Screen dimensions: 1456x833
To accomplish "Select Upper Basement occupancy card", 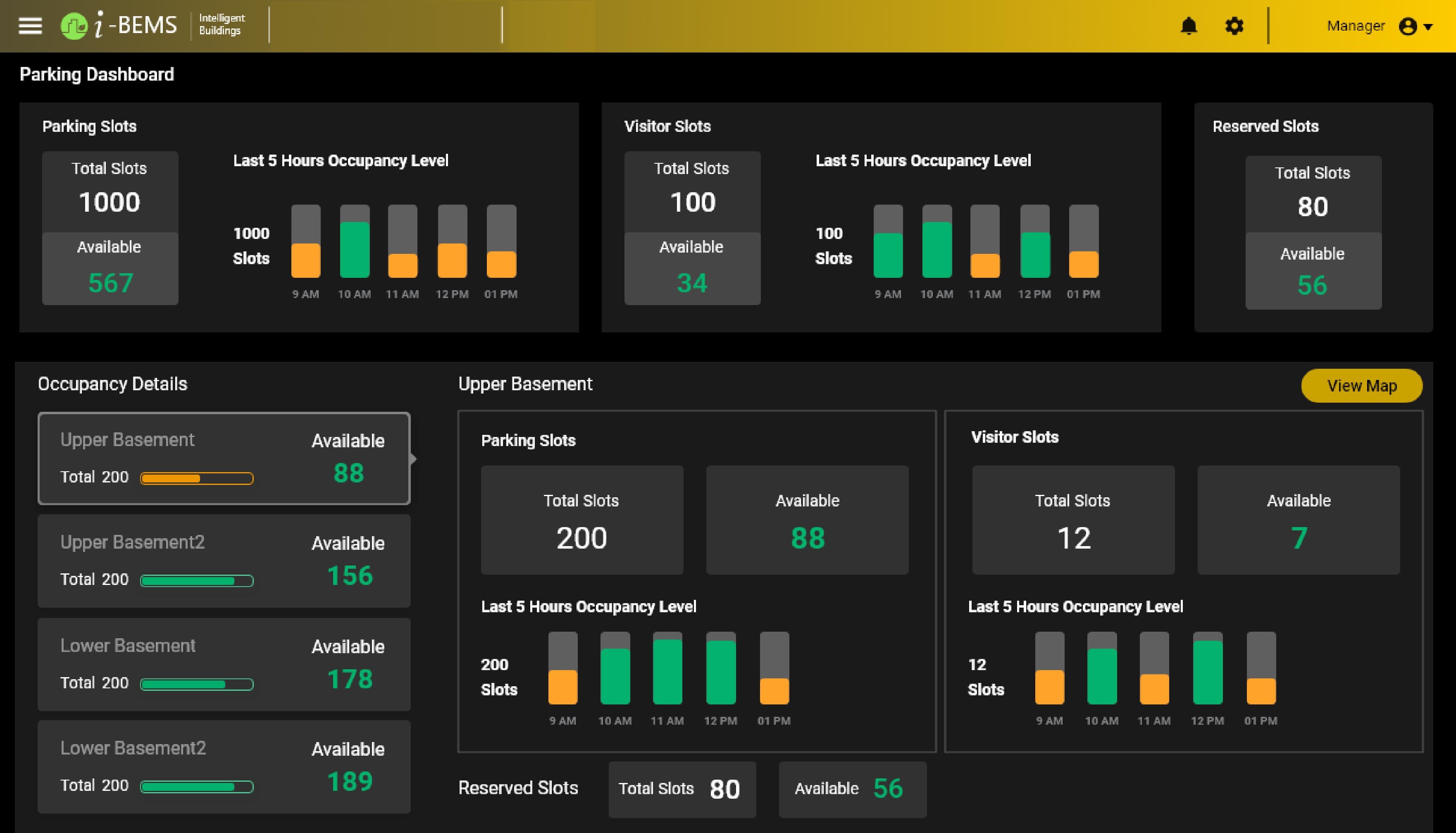I will (224, 458).
